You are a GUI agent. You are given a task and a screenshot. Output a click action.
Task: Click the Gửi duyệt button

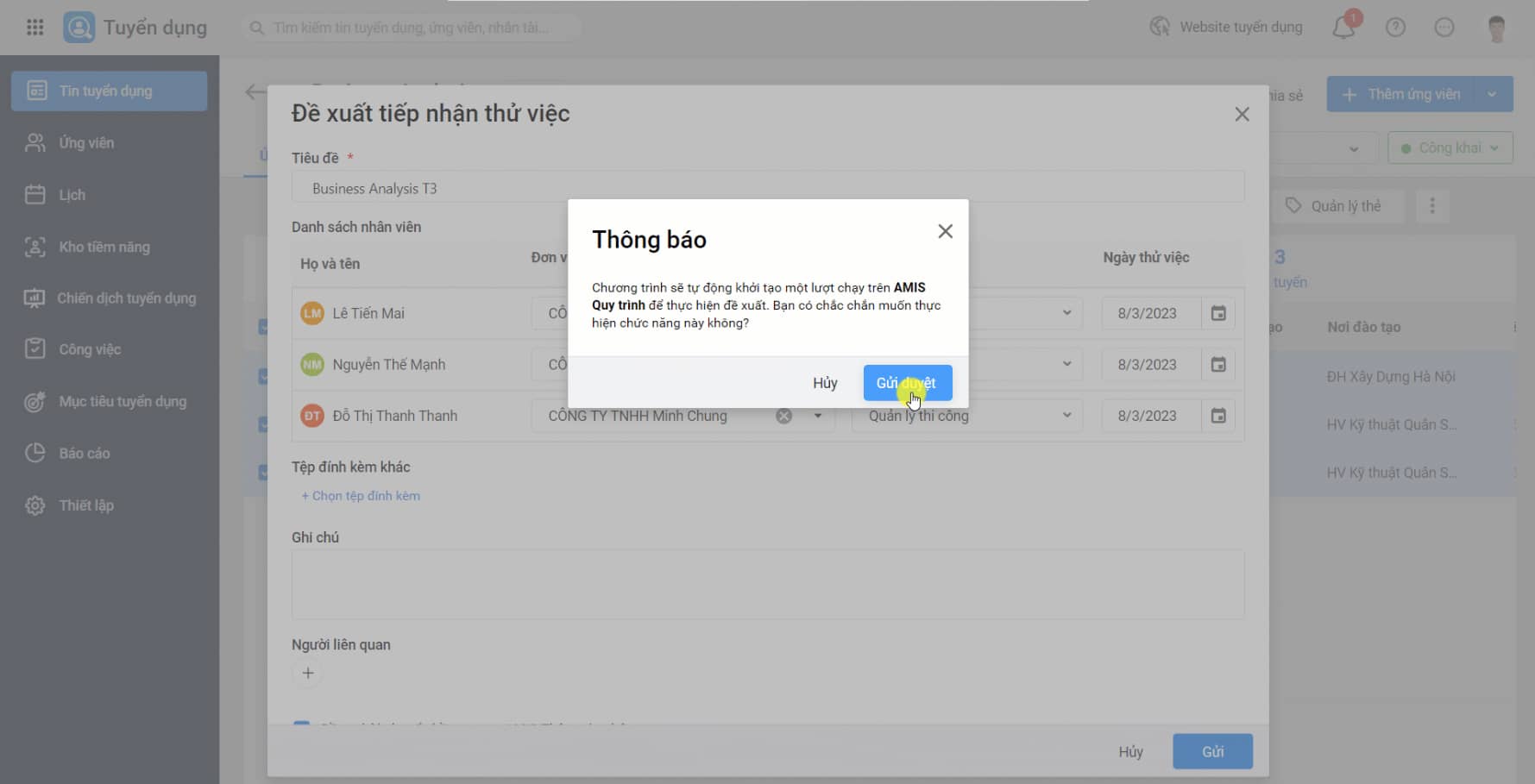[908, 383]
